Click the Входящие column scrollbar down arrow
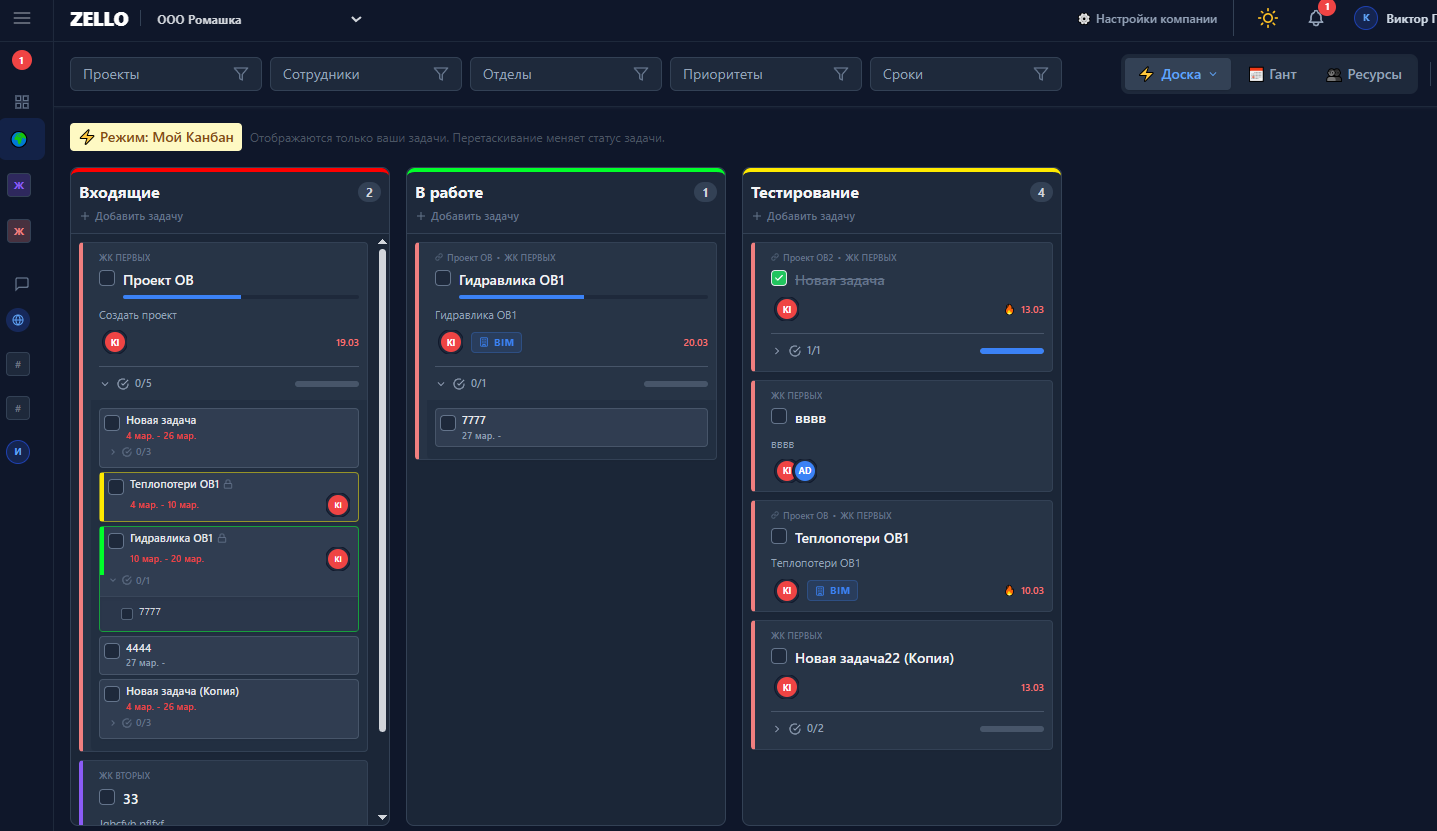Viewport: 1437px width, 831px height. [382, 817]
